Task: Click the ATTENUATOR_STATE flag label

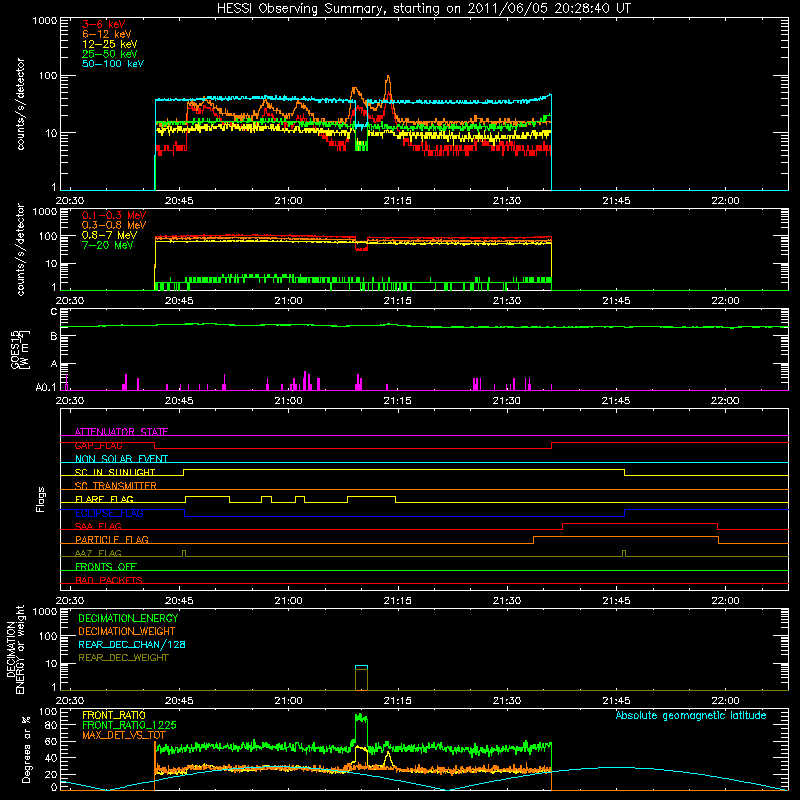Action: click(121, 432)
